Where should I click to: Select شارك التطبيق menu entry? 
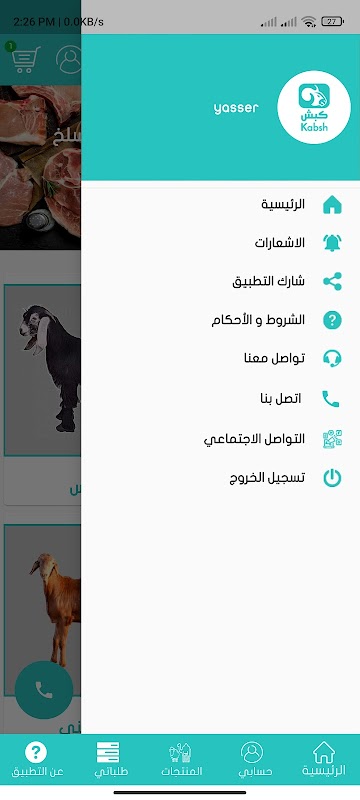click(x=268, y=282)
